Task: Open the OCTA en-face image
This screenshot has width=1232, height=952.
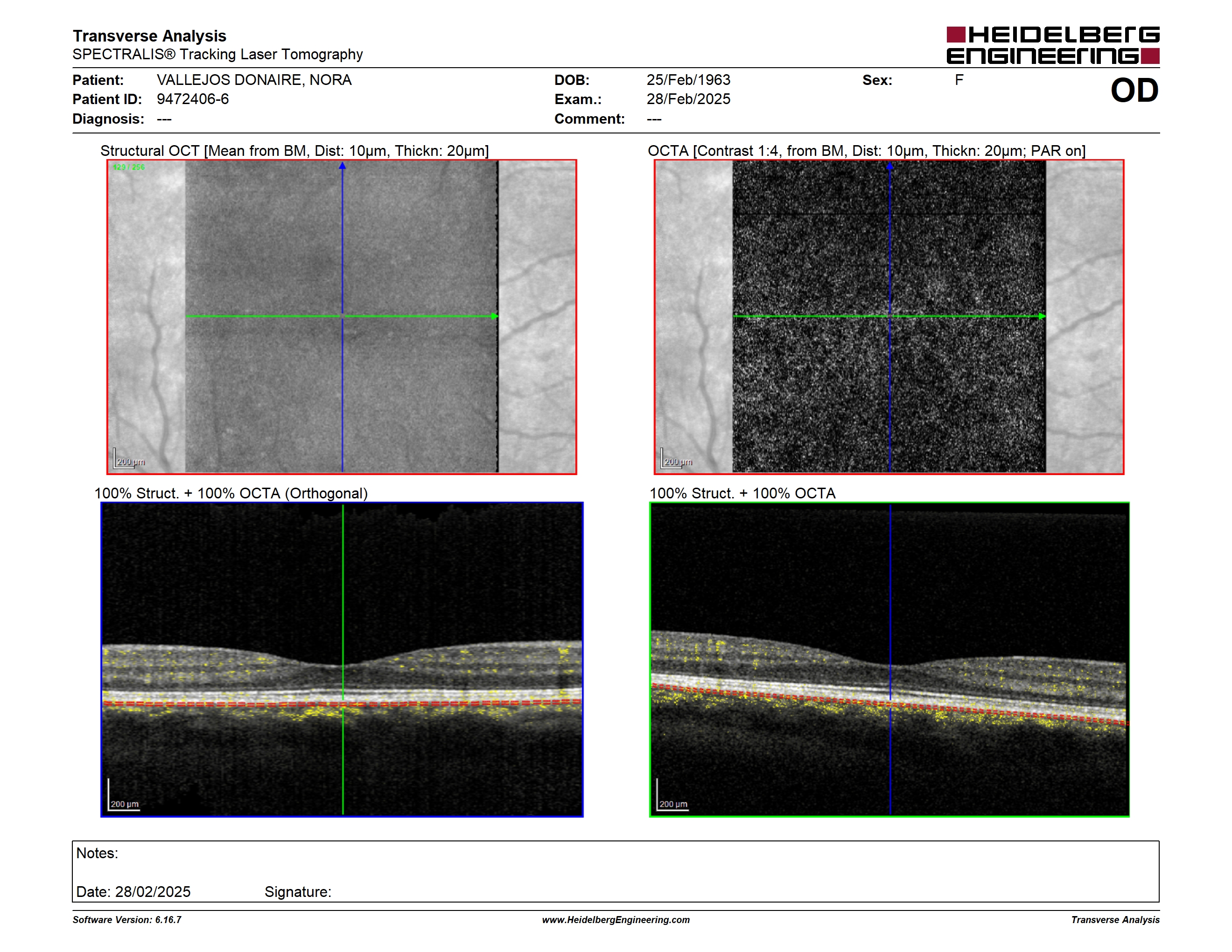Action: point(889,317)
